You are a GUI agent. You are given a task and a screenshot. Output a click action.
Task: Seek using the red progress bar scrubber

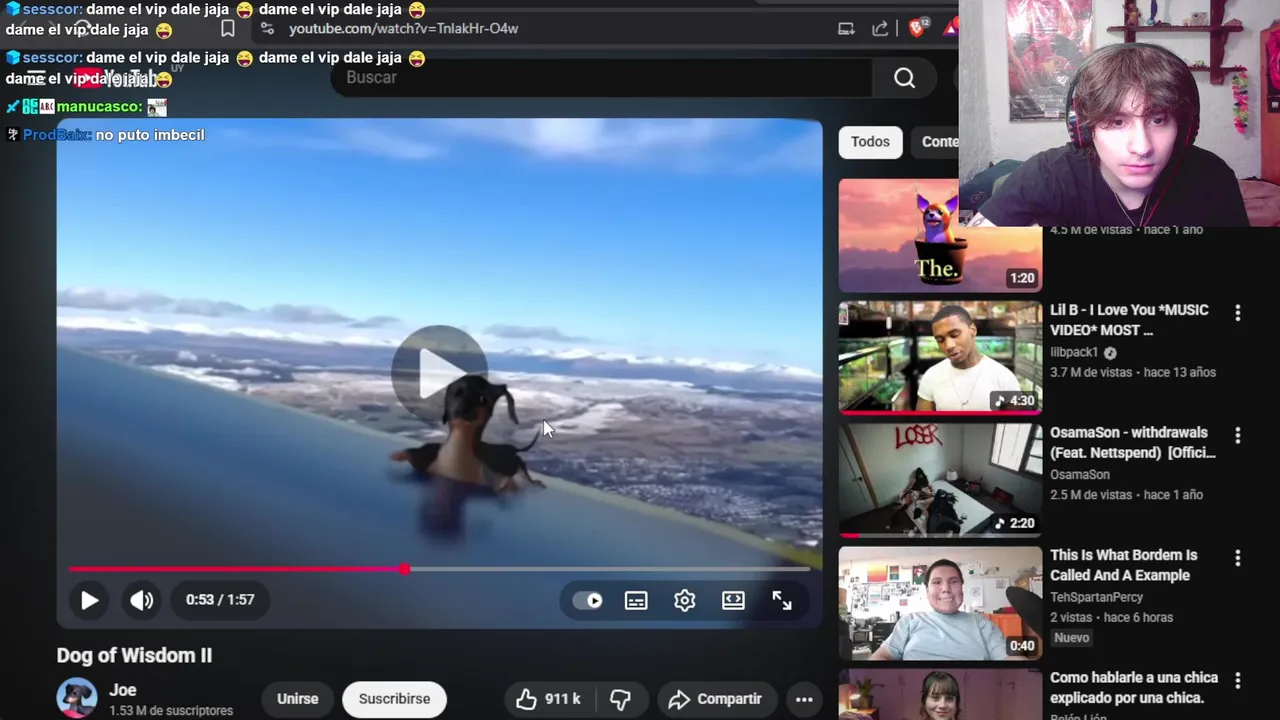[404, 569]
